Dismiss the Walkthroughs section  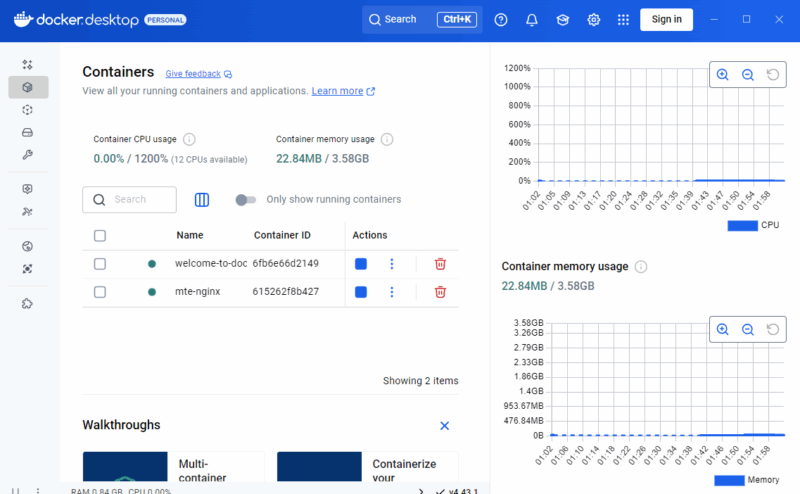pos(444,426)
